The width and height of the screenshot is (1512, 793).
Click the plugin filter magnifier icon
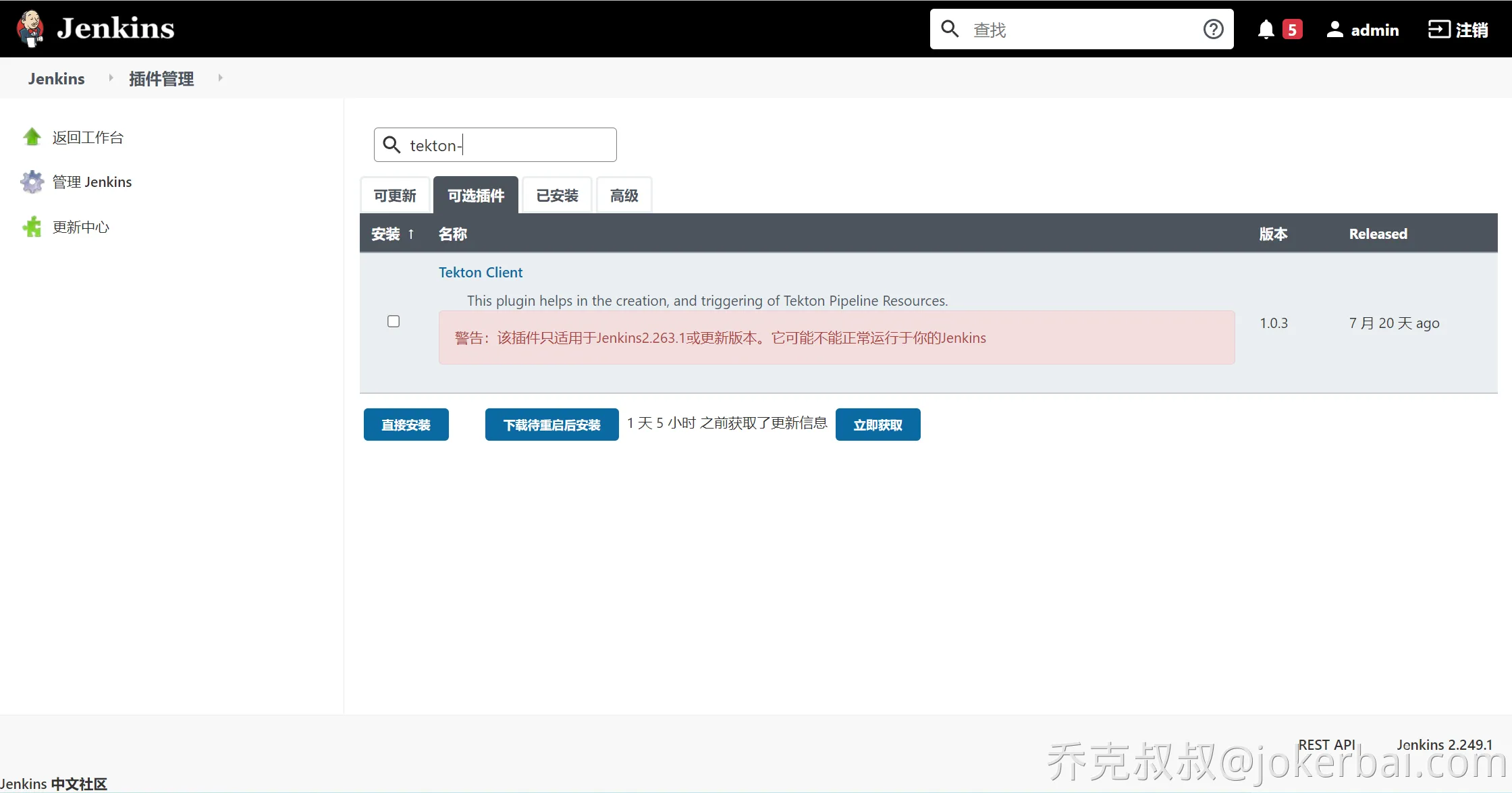(391, 144)
